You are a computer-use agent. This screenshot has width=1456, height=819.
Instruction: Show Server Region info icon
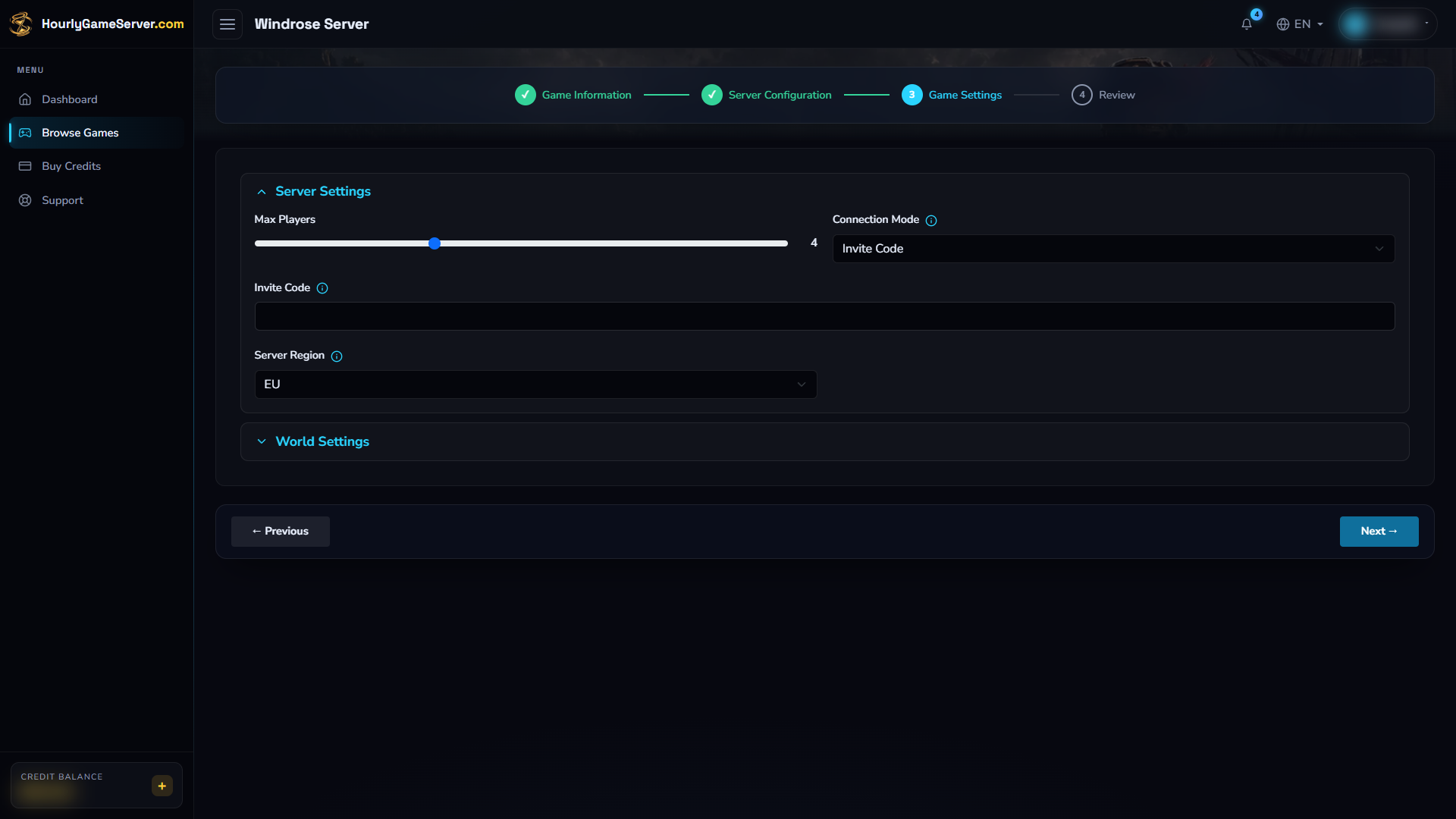click(337, 356)
